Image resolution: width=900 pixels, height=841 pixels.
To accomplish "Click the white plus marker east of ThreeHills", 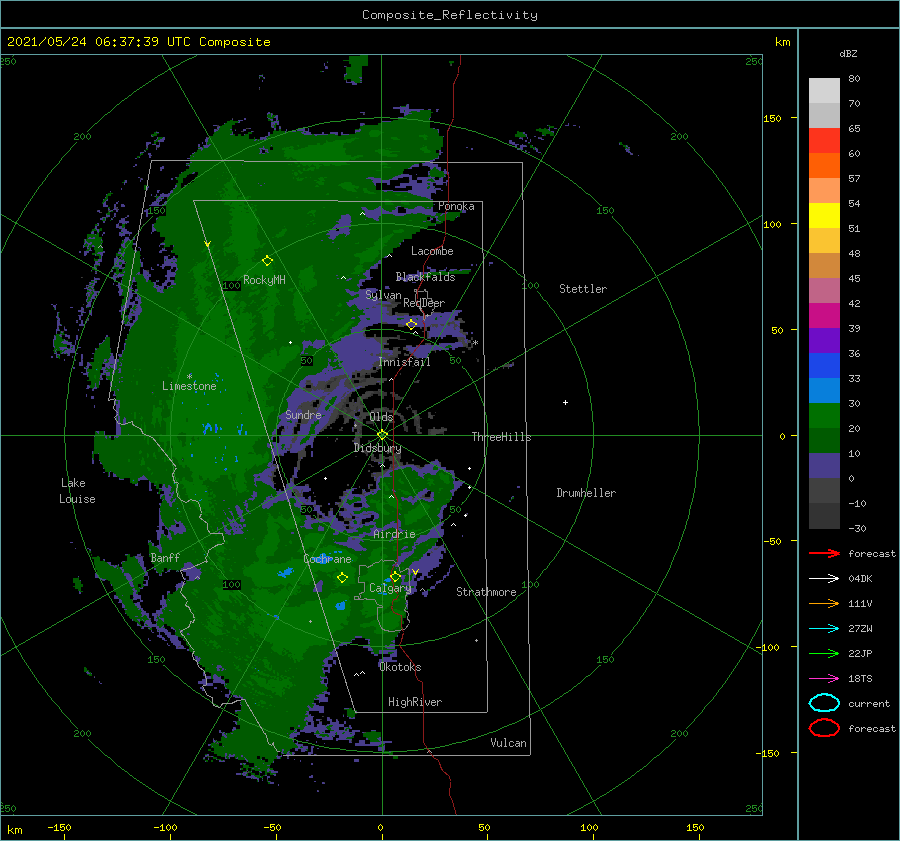I will [565, 402].
